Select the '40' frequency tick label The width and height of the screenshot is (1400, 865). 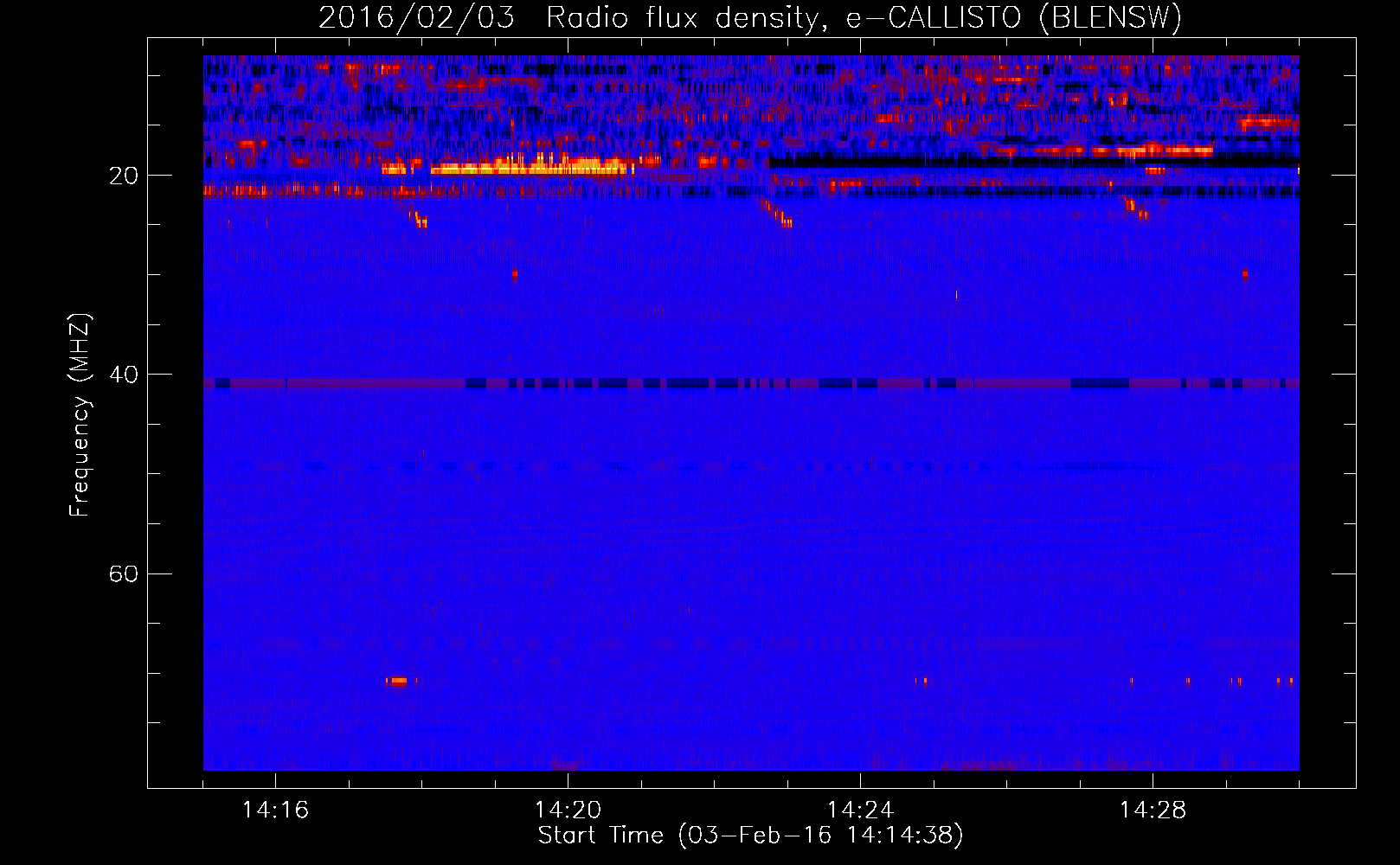(124, 375)
